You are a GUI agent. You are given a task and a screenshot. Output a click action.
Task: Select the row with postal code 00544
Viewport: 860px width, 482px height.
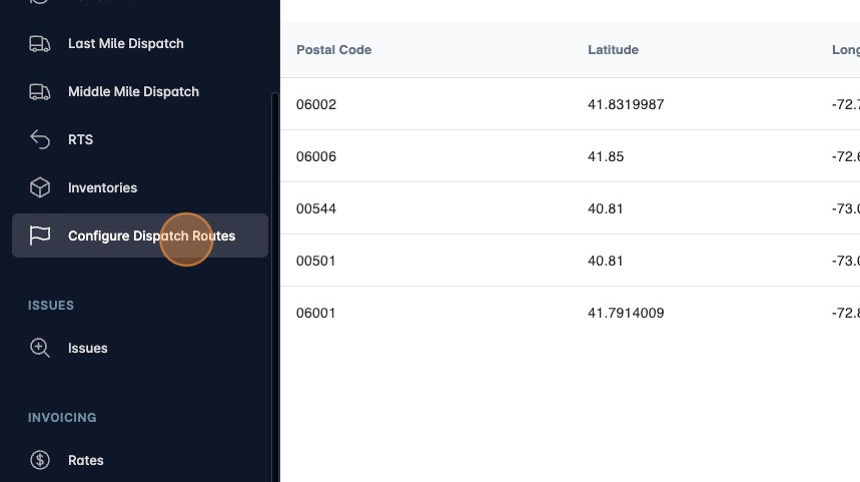316,208
